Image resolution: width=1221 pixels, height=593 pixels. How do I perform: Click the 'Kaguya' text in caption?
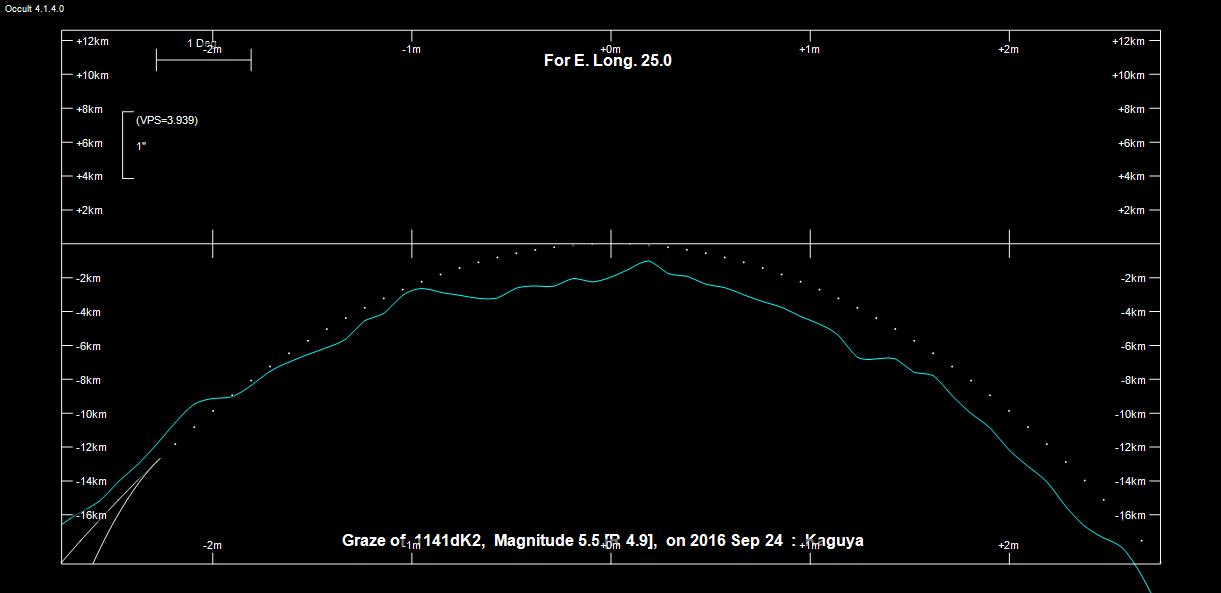(834, 541)
